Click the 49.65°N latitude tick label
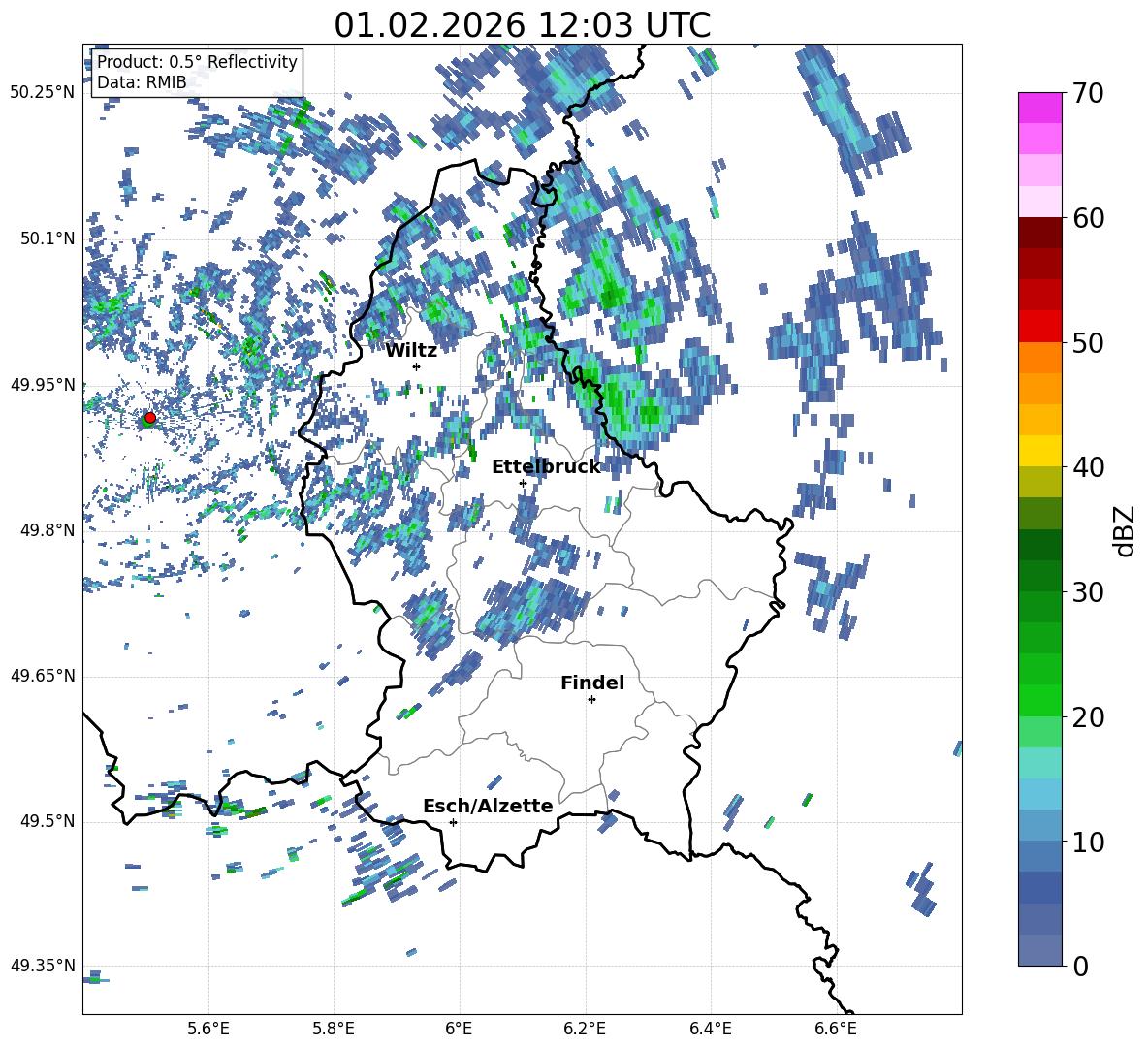 click(43, 676)
